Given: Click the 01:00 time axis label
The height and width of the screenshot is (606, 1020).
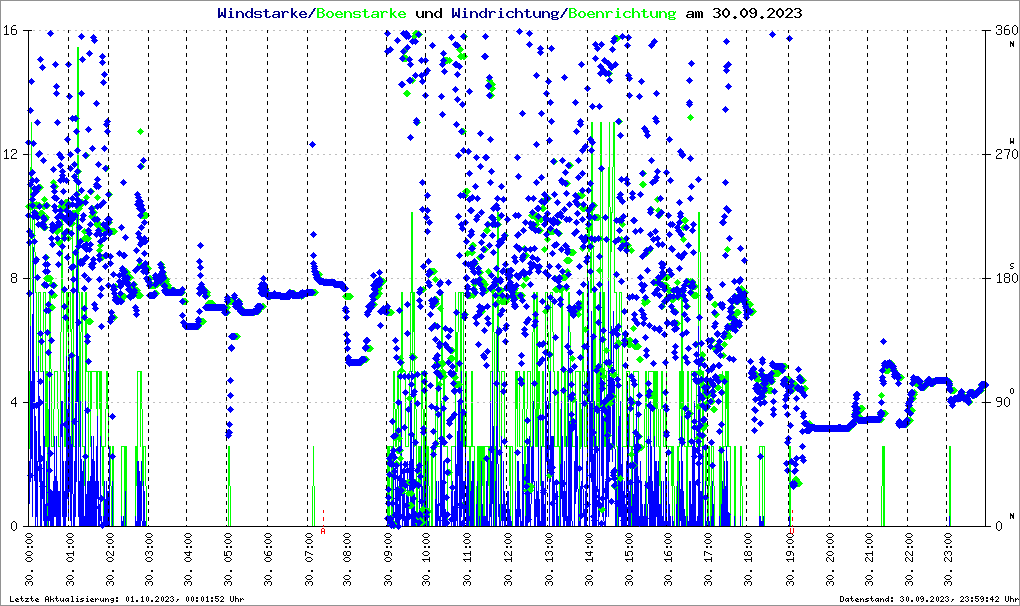Looking at the screenshot, I should pyautogui.click(x=69, y=559).
